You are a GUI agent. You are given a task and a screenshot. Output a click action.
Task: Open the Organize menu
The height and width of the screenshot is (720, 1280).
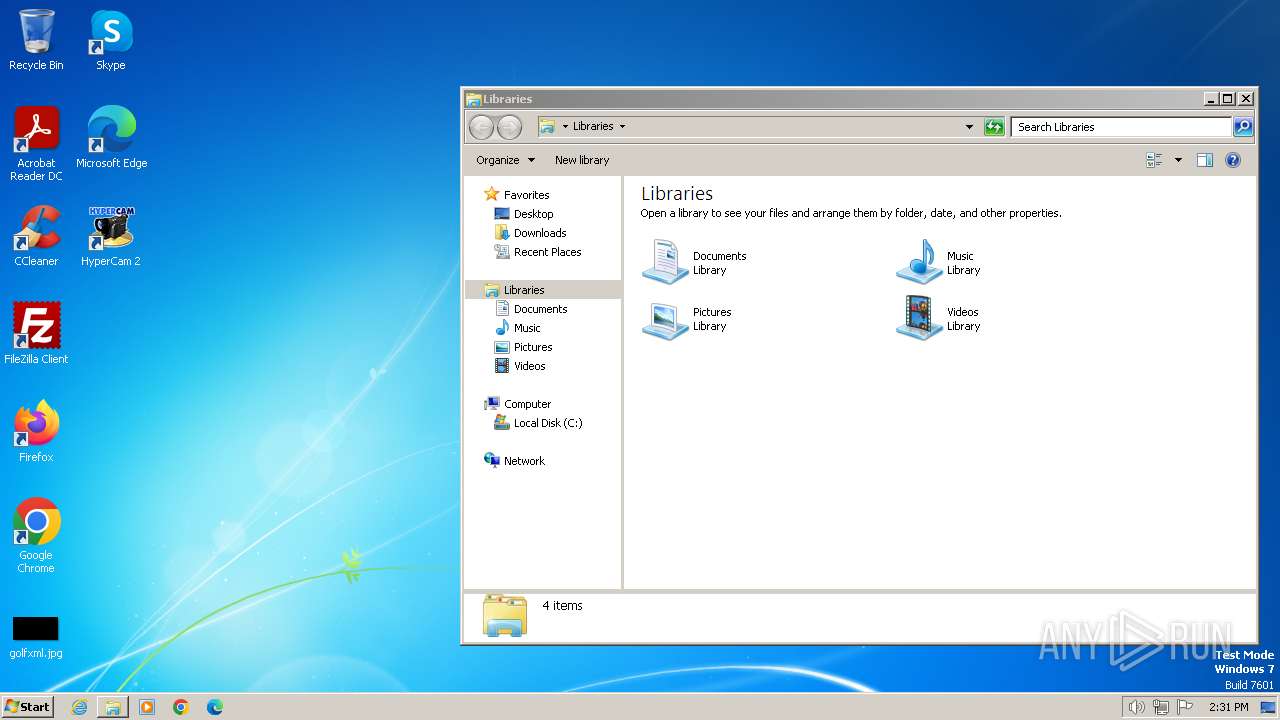(505, 160)
